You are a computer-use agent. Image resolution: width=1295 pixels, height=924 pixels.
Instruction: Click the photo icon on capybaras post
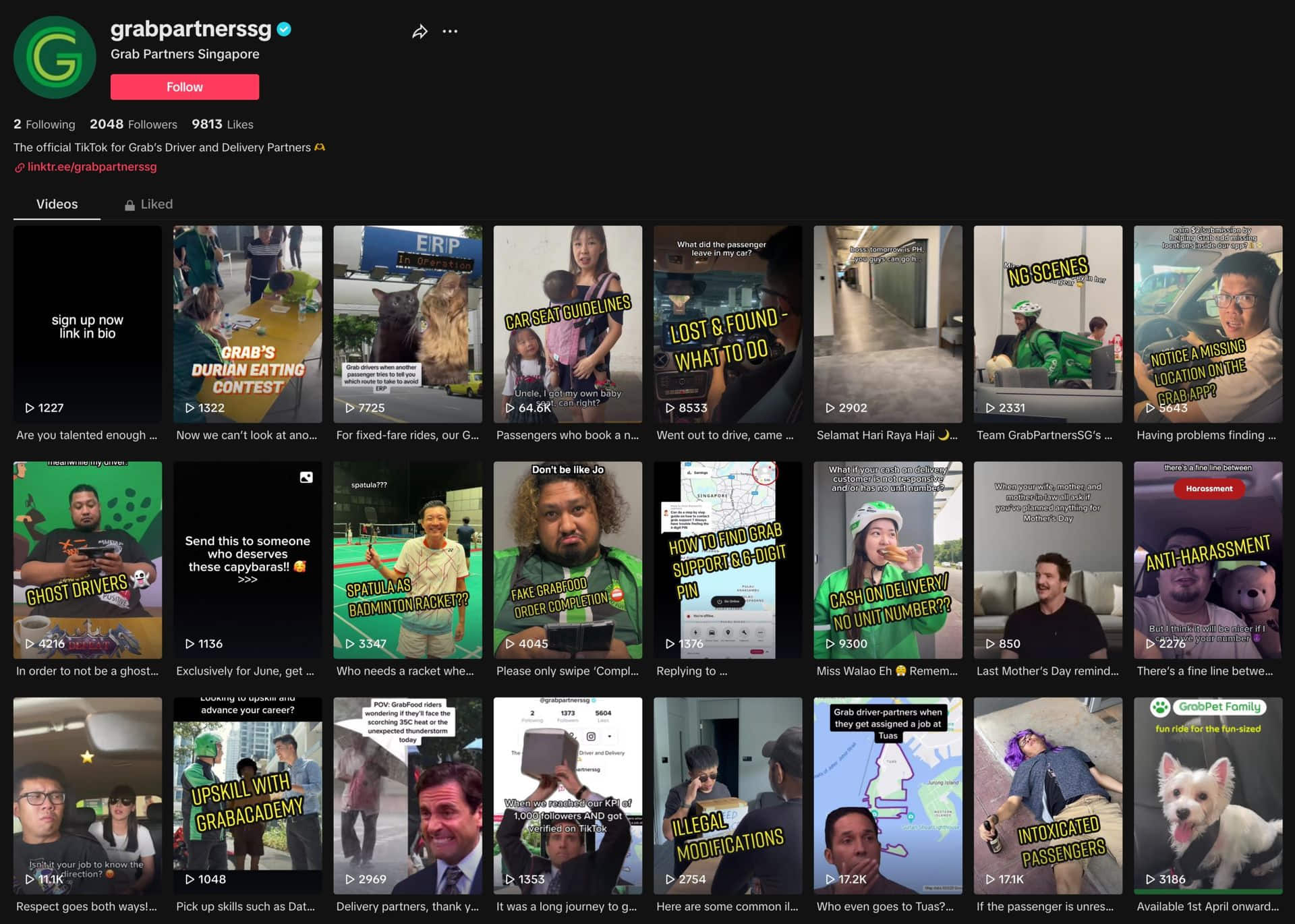[306, 478]
